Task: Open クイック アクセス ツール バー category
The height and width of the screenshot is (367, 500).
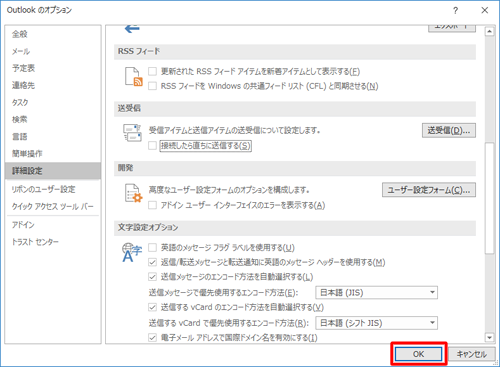Action: pos(53,206)
